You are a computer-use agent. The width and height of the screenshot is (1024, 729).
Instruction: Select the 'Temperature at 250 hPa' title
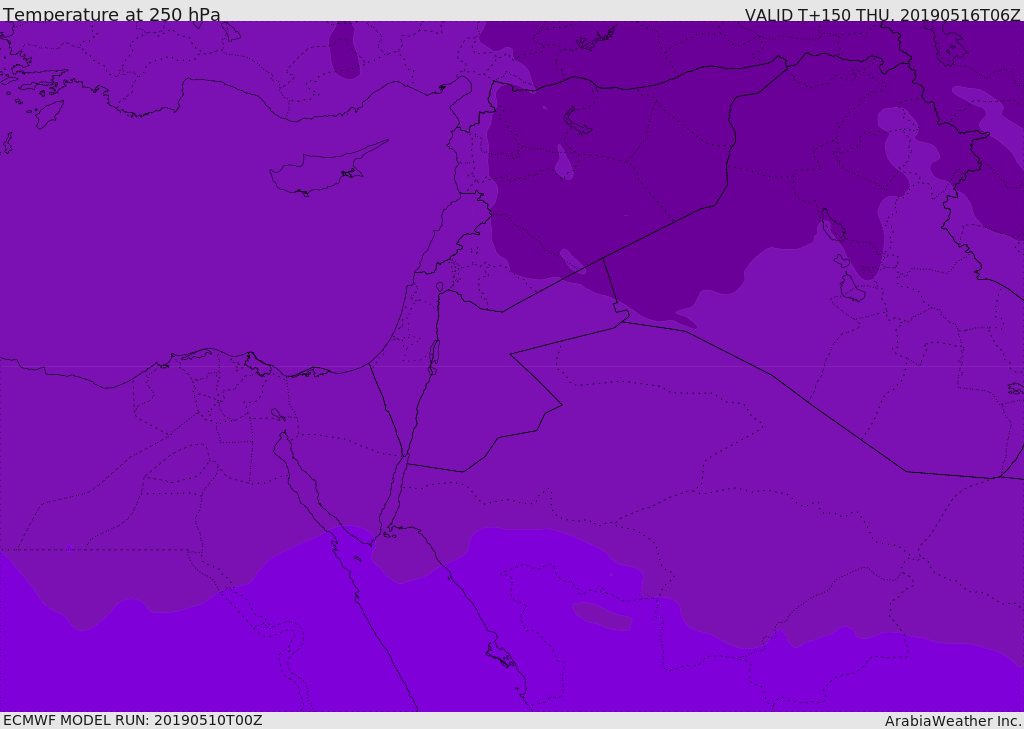click(x=112, y=14)
